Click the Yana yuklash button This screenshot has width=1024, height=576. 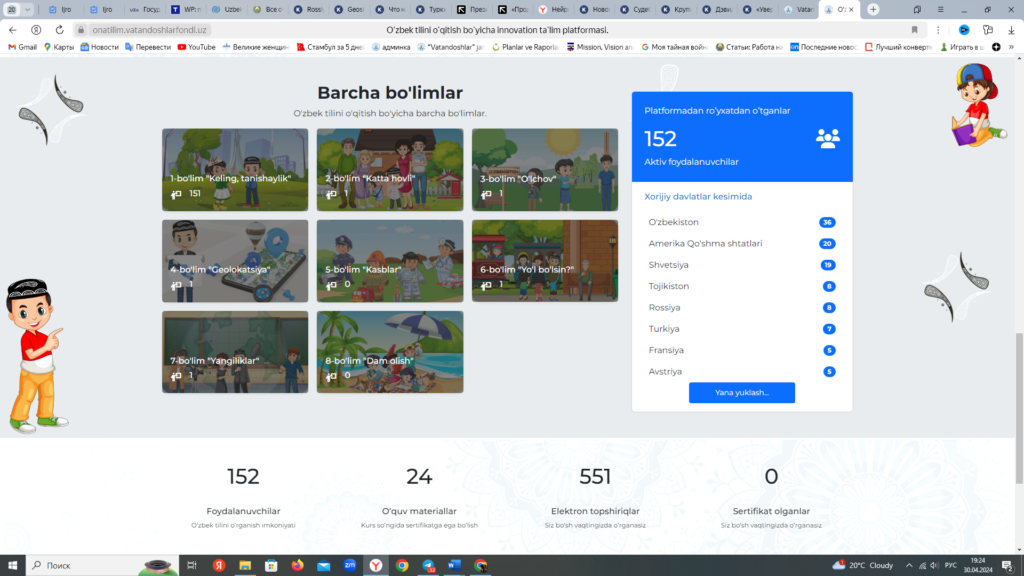(x=741, y=392)
